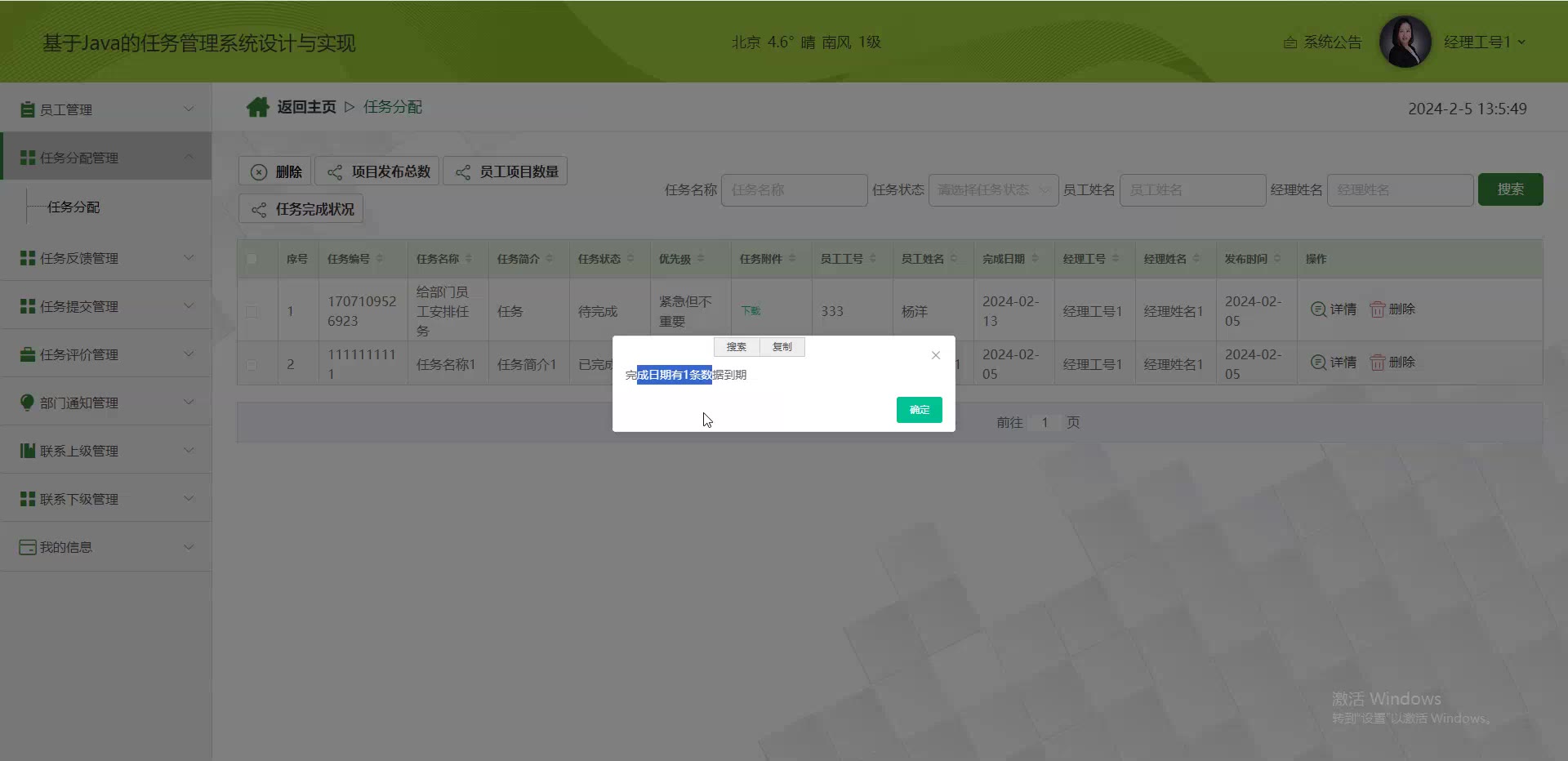Click the 员工管理 sidebar icon
1568x761 pixels.
click(28, 109)
